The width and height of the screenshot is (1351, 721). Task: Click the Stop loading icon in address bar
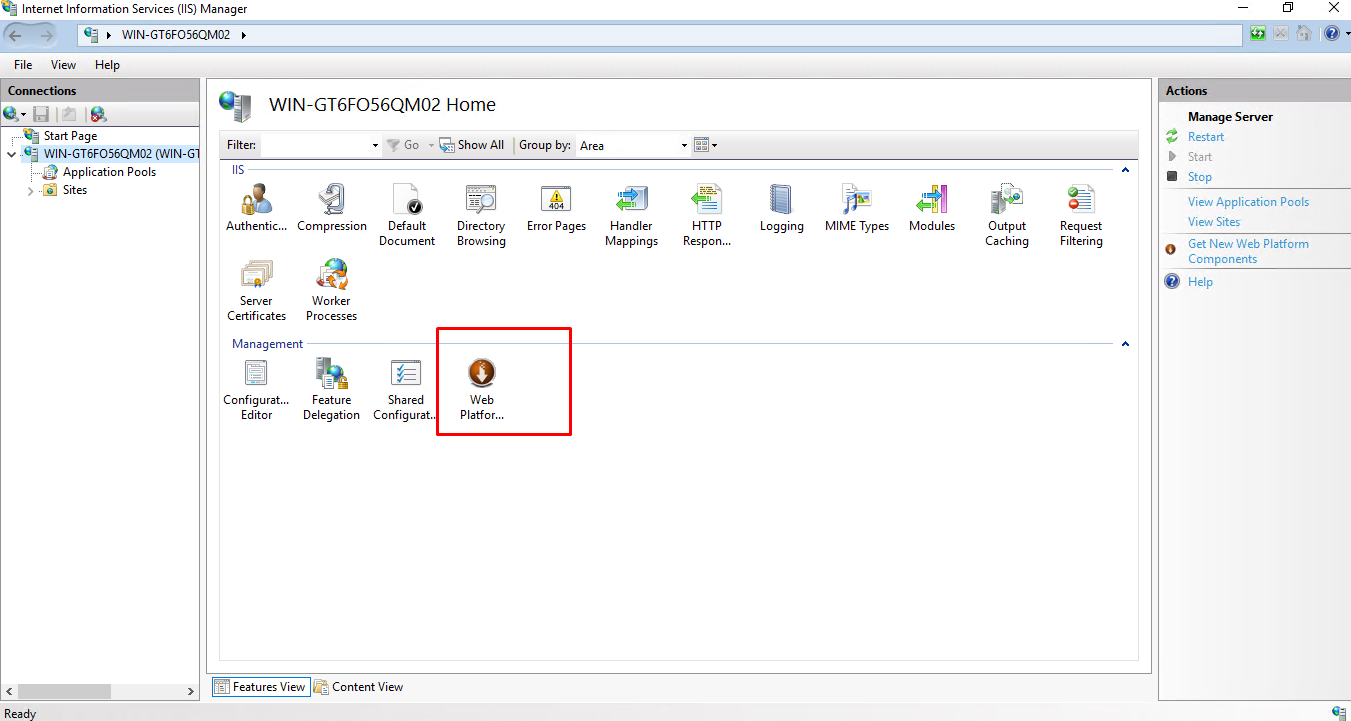(x=1281, y=33)
